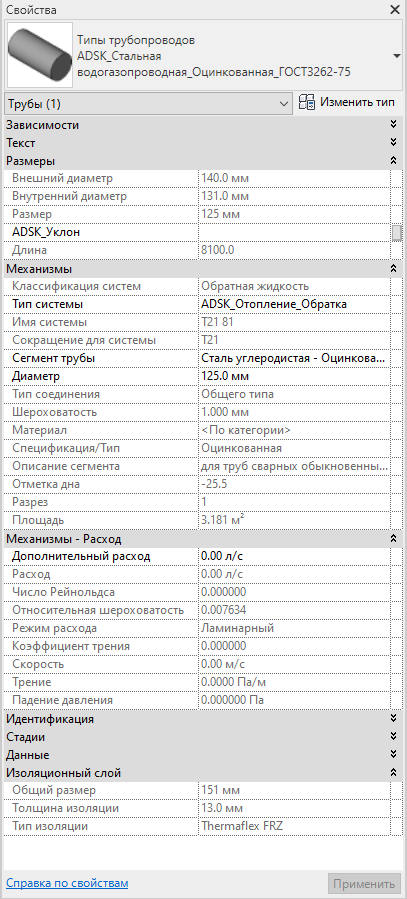Click the Скорость value 0.00 м/с

tap(293, 664)
